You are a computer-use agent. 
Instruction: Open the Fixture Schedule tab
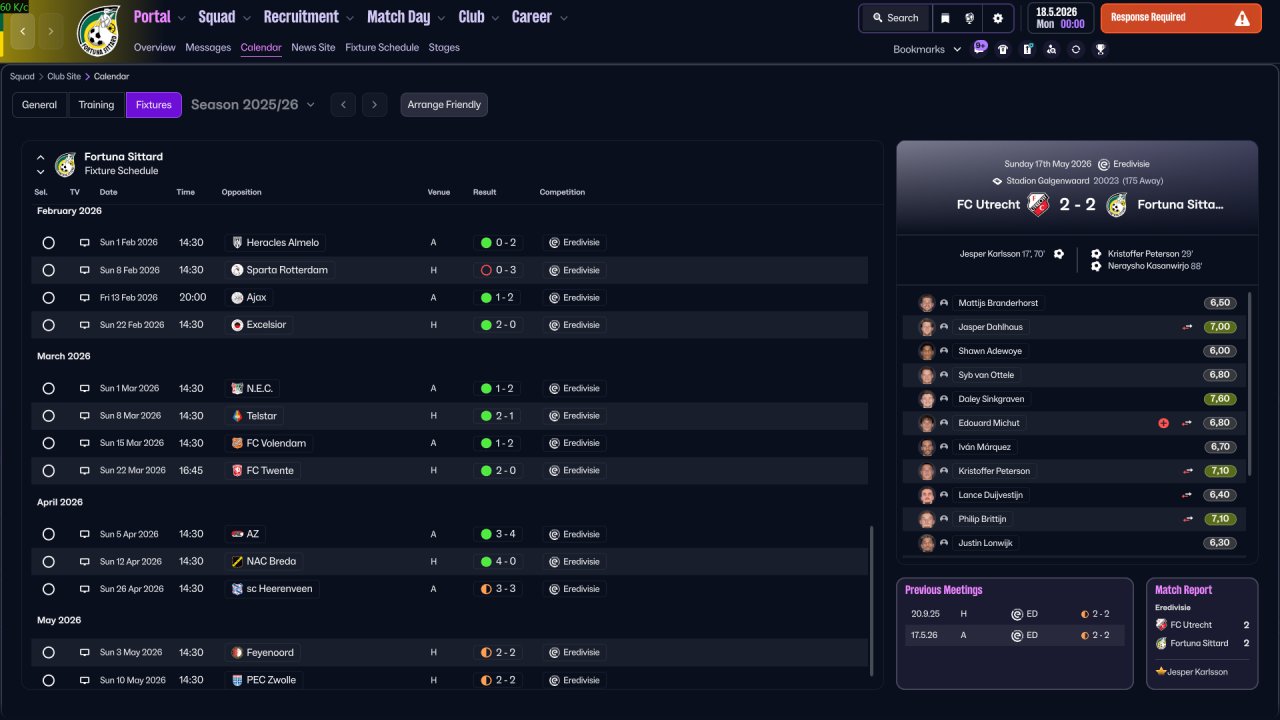point(382,48)
